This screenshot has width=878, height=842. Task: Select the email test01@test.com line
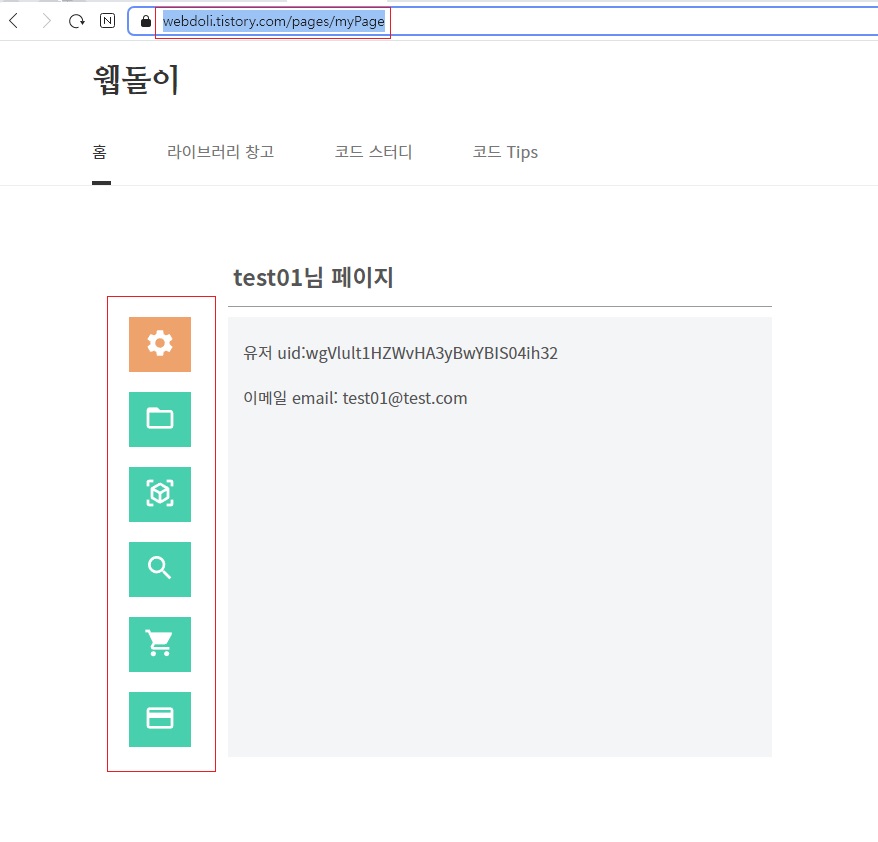coord(355,398)
